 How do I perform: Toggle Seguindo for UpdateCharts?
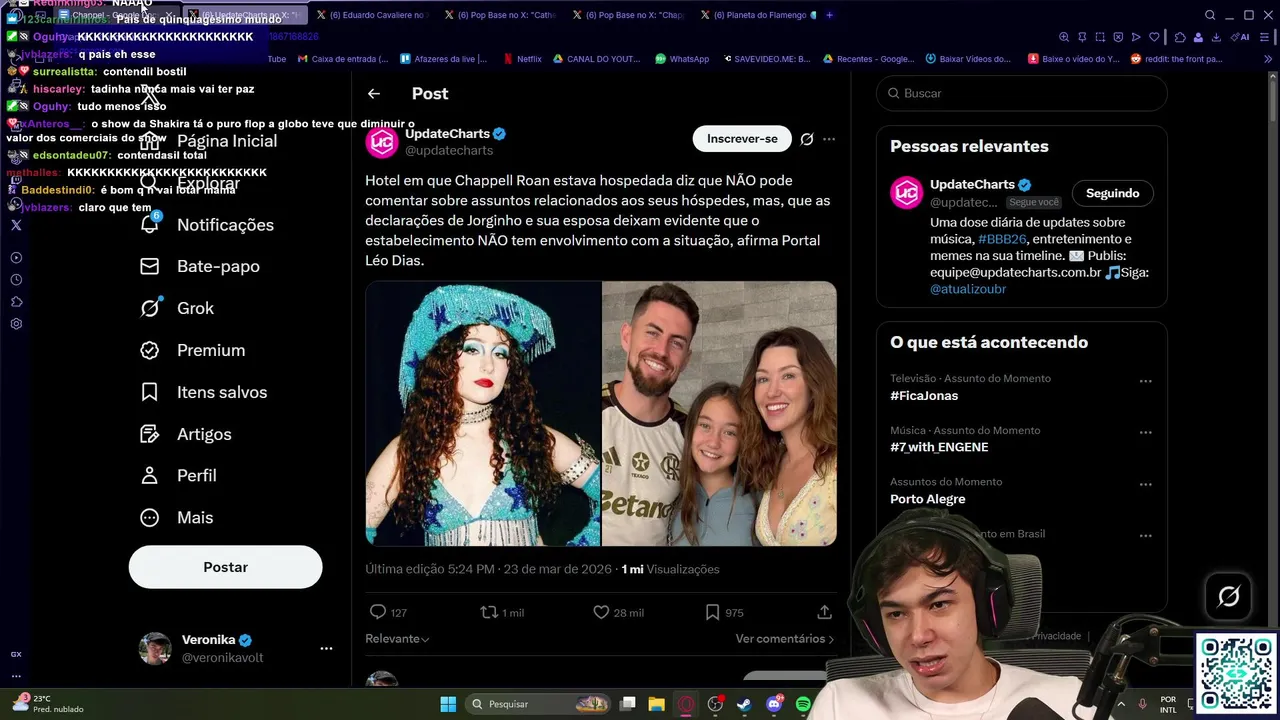pyautogui.click(x=1112, y=193)
